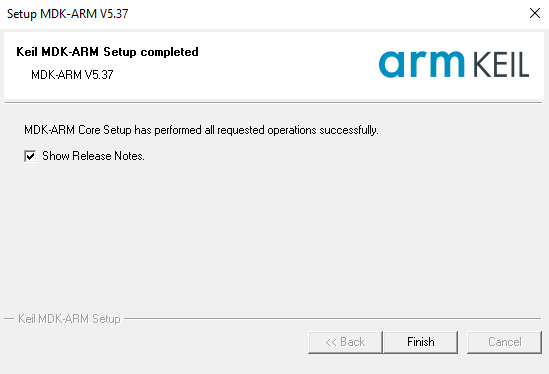This screenshot has height=374, width=549.
Task: Click the separator line below the header banner
Action: [273, 103]
